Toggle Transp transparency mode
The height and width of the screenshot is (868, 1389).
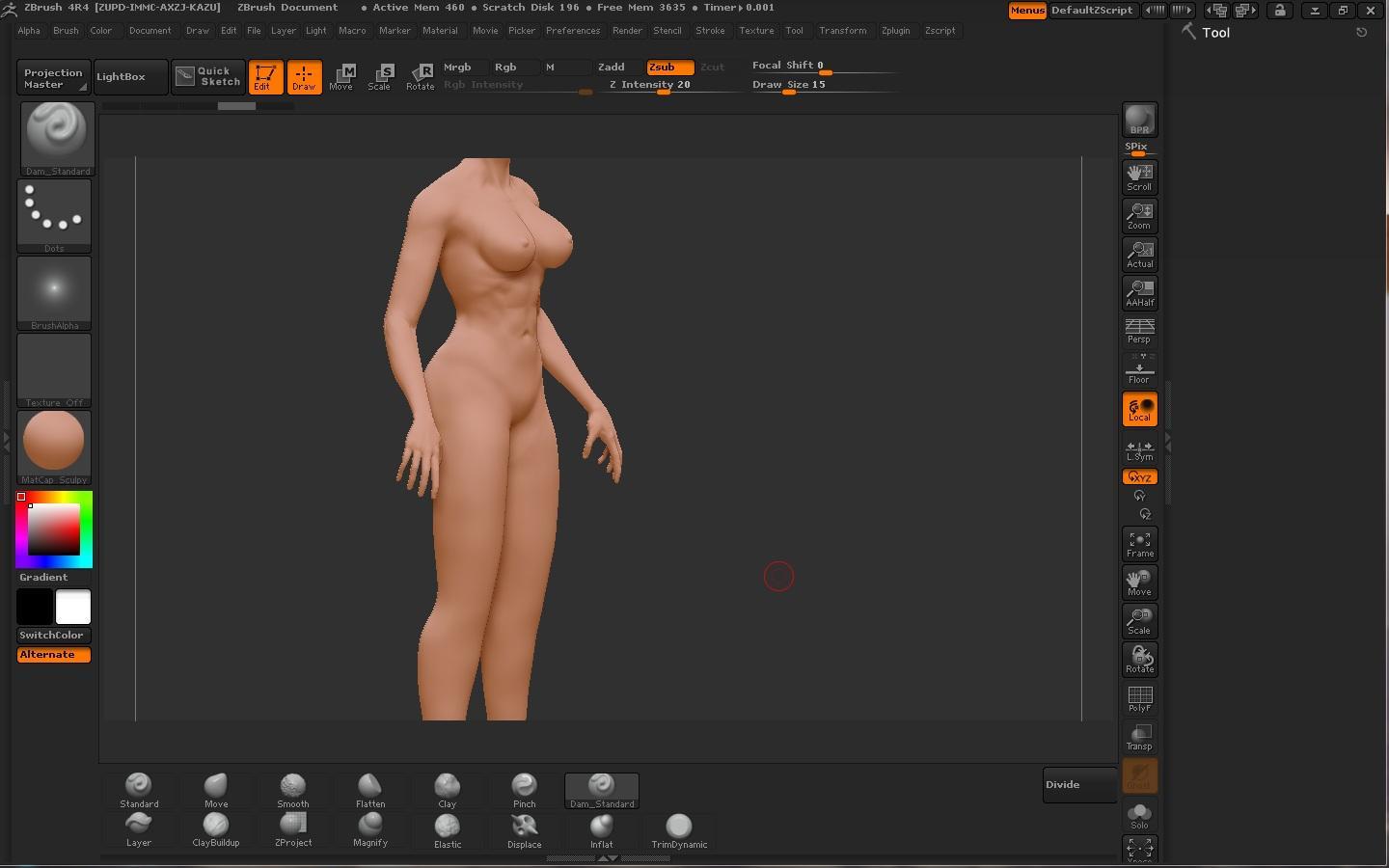coord(1139,737)
